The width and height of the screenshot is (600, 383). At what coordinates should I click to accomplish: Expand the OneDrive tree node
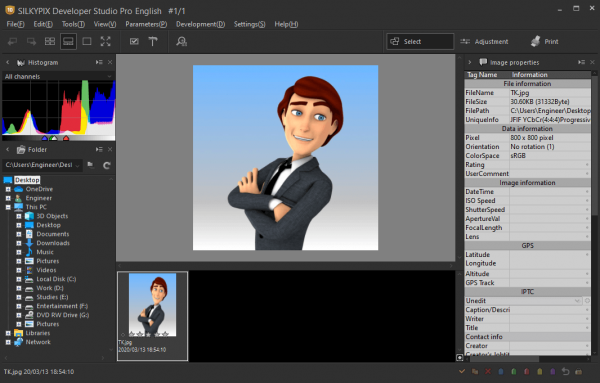(8, 189)
